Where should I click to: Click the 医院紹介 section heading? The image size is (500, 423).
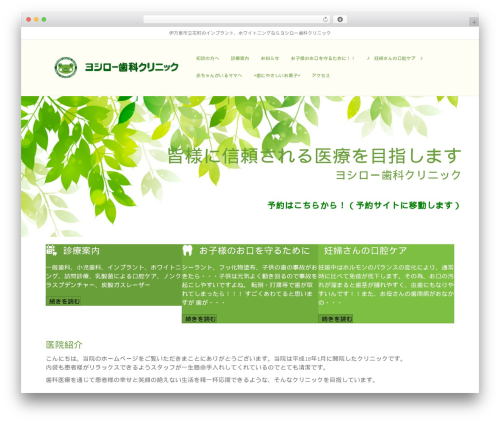[x=64, y=345]
